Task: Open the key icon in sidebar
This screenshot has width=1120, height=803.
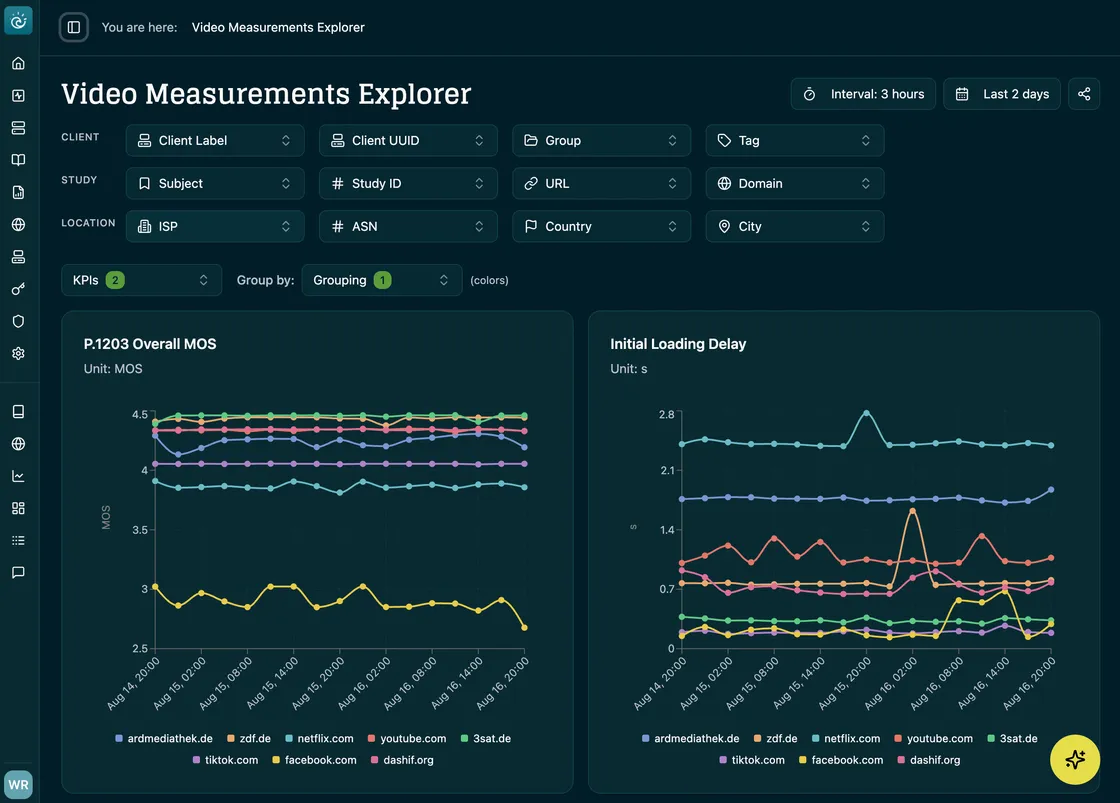Action: pyautogui.click(x=19, y=289)
